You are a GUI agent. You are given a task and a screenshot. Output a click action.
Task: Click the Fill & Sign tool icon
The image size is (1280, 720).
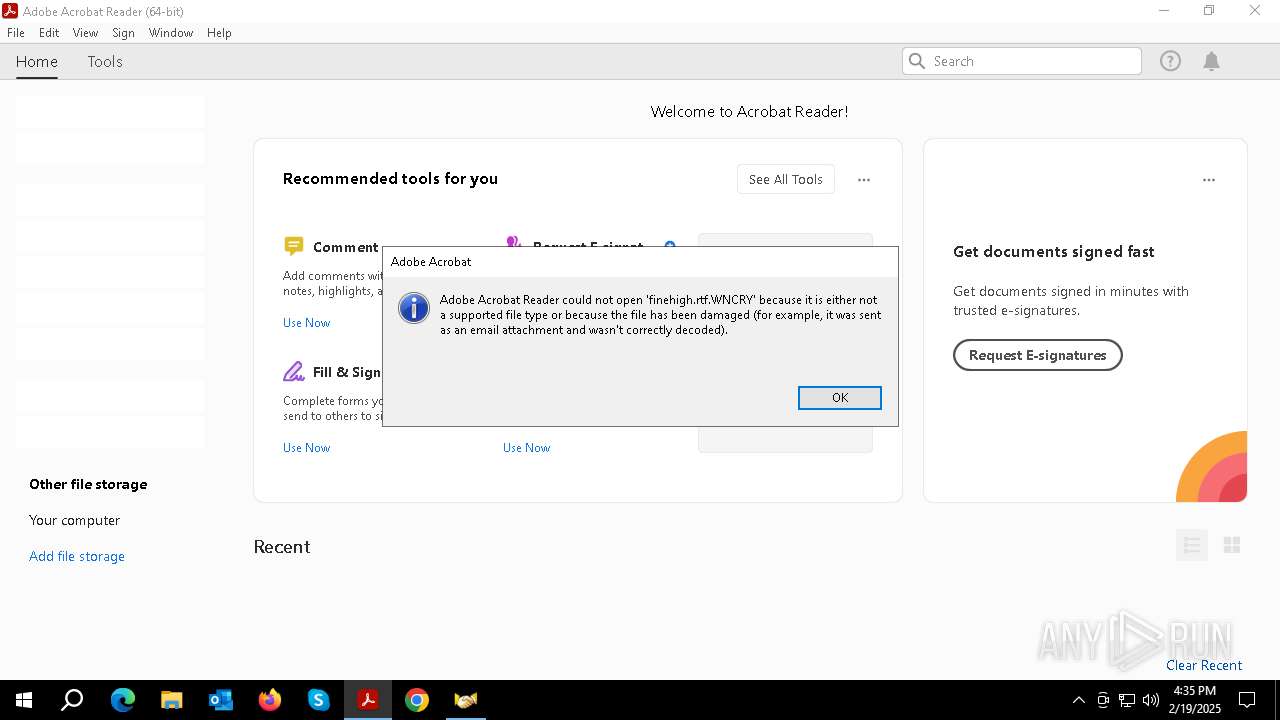coord(293,372)
